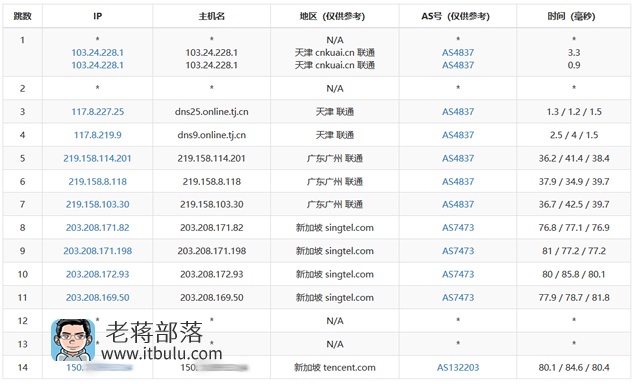Select hostname text 219.158.114.201

[x=211, y=158]
